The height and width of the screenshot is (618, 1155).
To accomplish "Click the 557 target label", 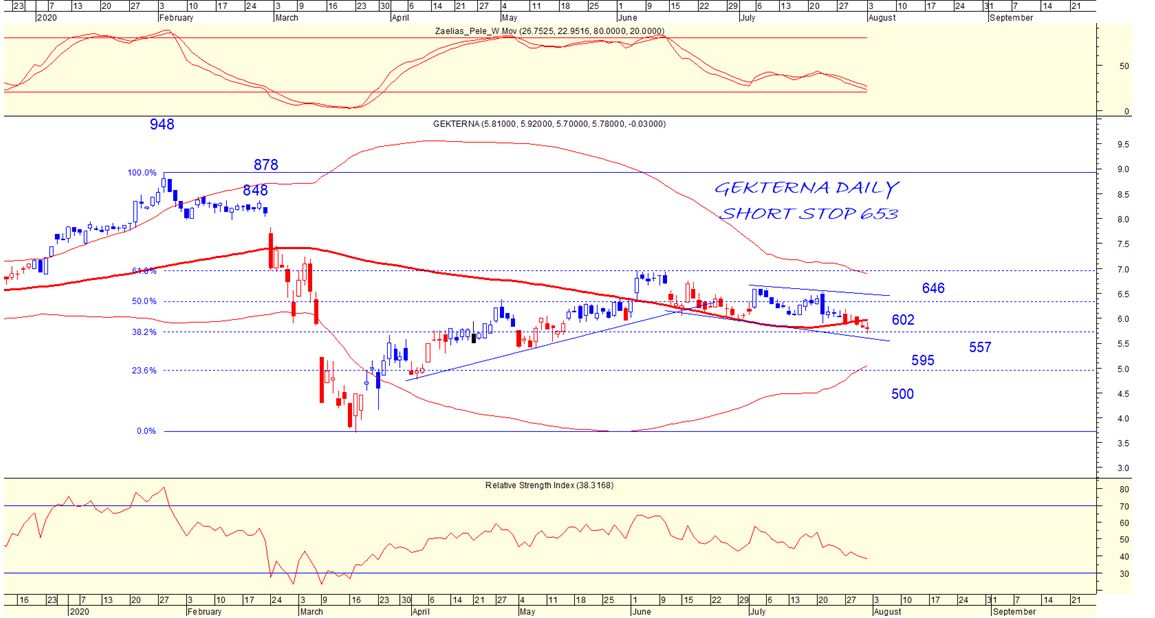I will 980,347.
